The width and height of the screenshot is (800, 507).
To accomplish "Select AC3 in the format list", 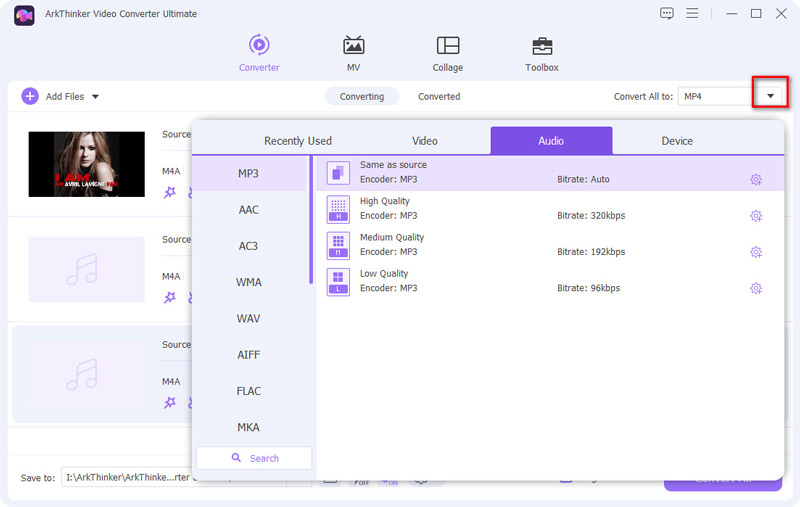I will click(248, 246).
